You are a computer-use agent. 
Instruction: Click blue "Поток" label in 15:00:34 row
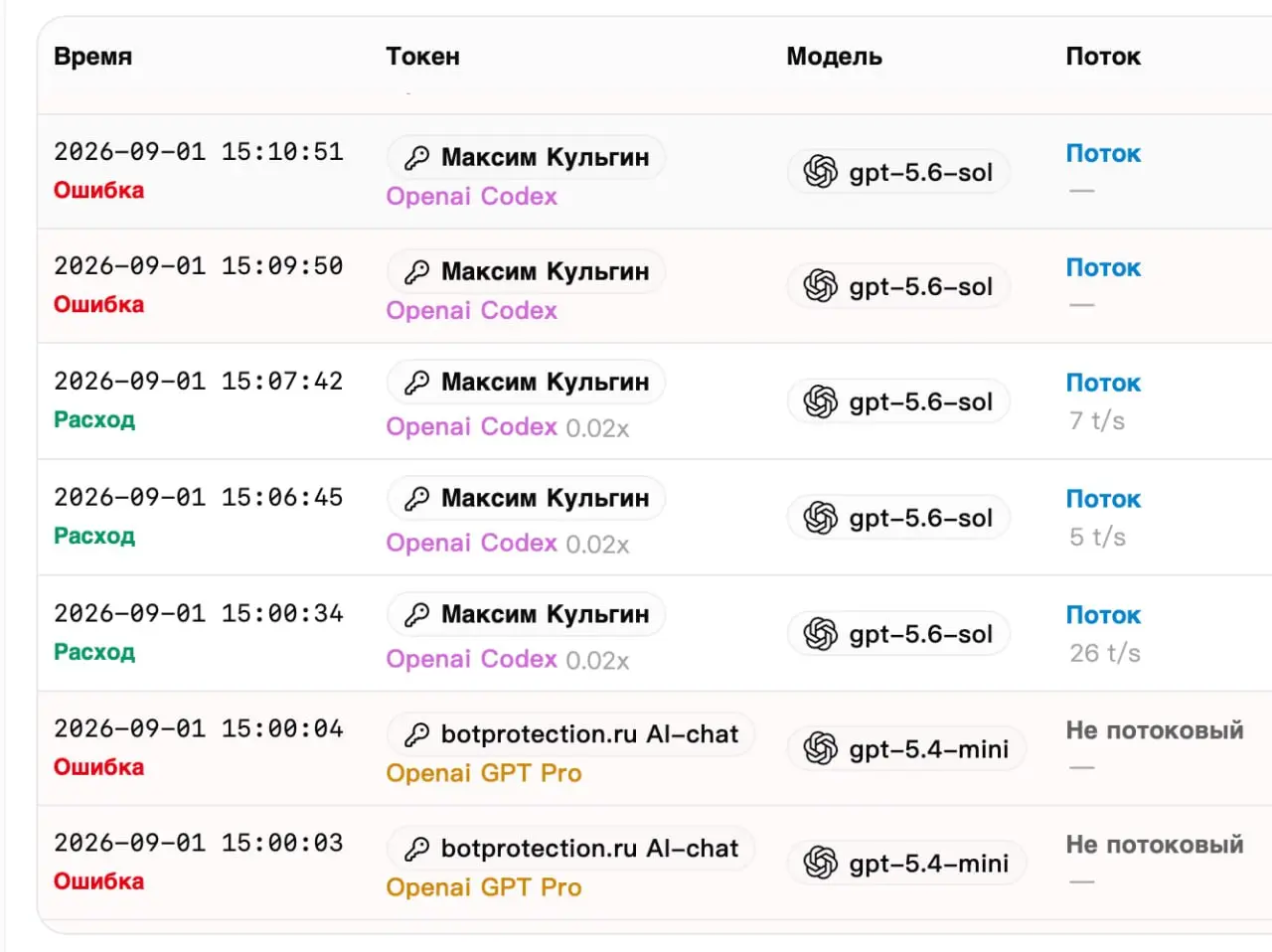[x=1103, y=616]
